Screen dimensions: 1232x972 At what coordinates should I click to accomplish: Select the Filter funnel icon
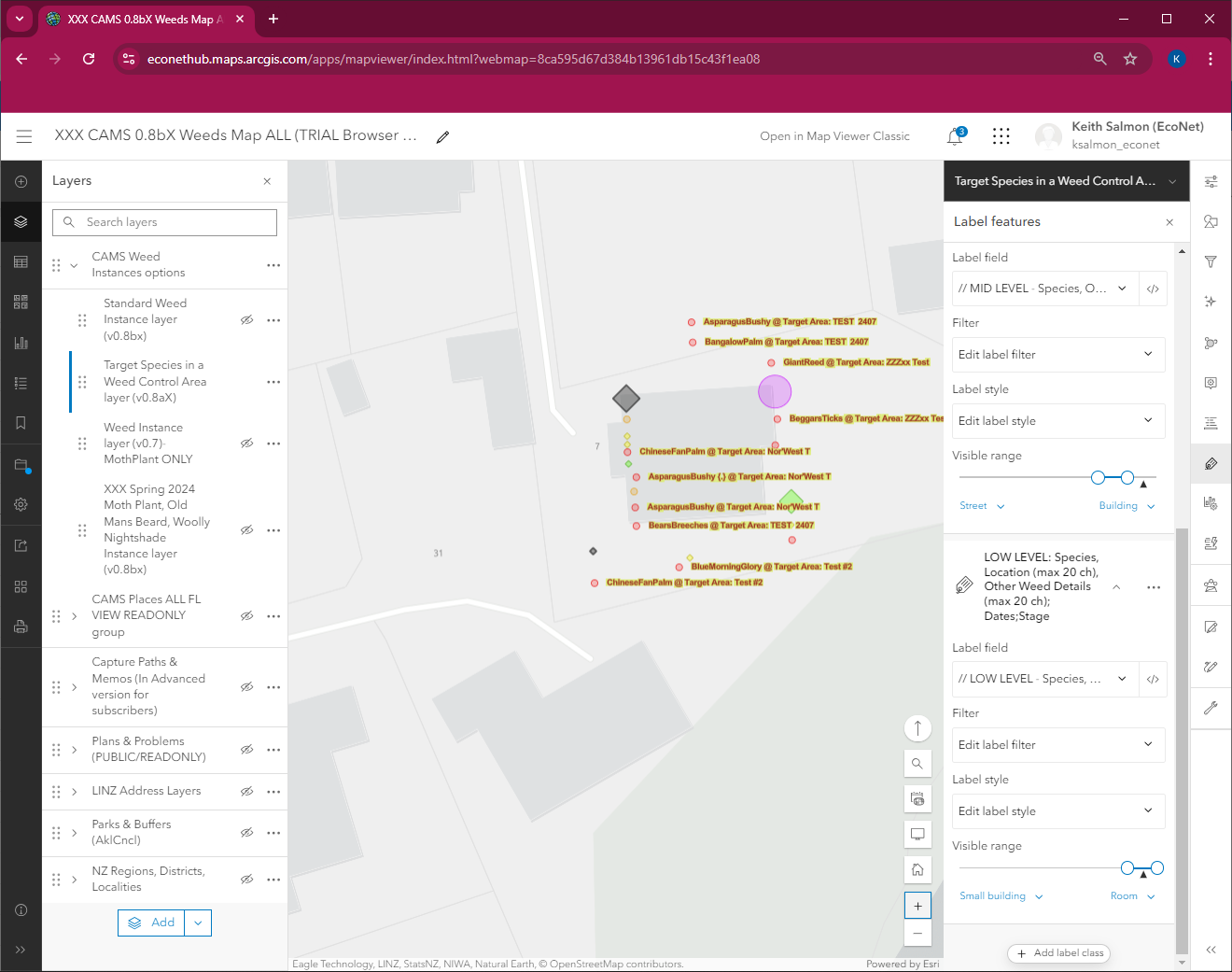click(1211, 261)
